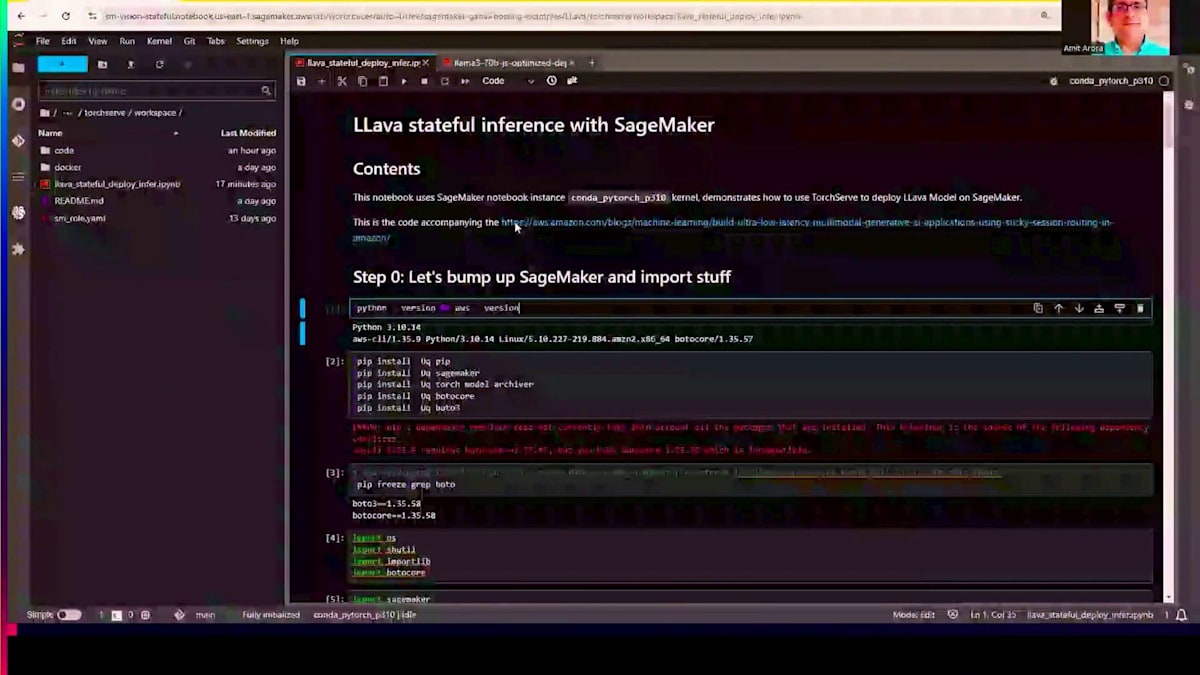Go to torchserve in the breadcrumb path
This screenshot has height=675, width=1200.
[104, 113]
